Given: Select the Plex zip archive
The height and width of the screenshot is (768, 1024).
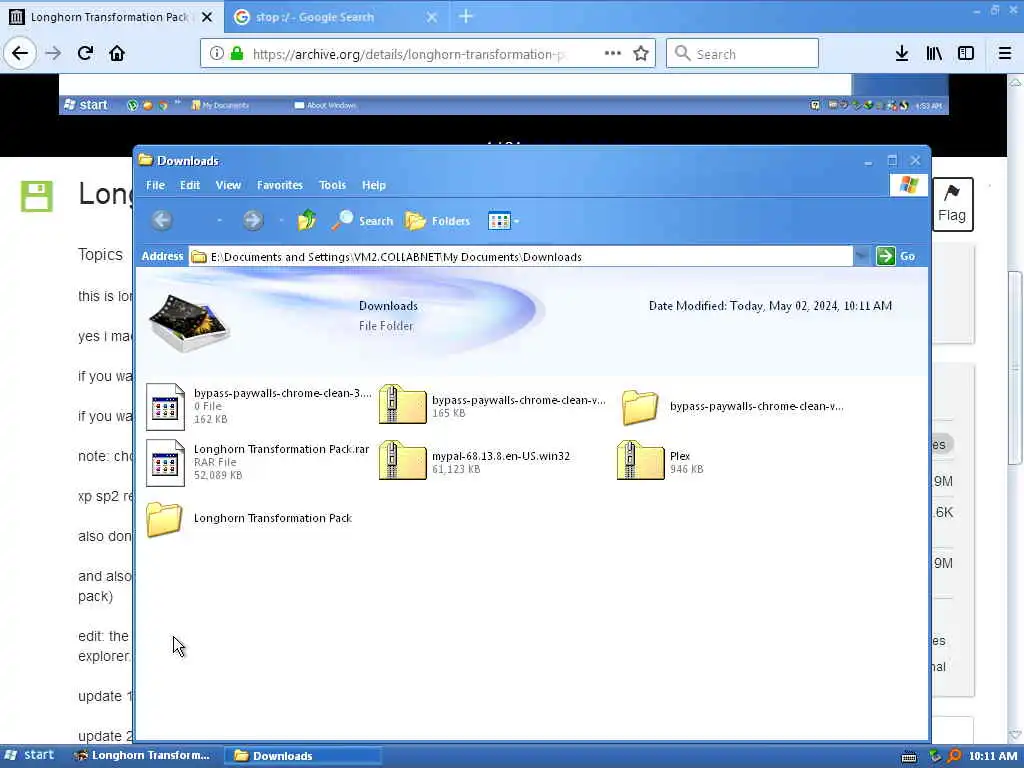Looking at the screenshot, I should [660, 462].
